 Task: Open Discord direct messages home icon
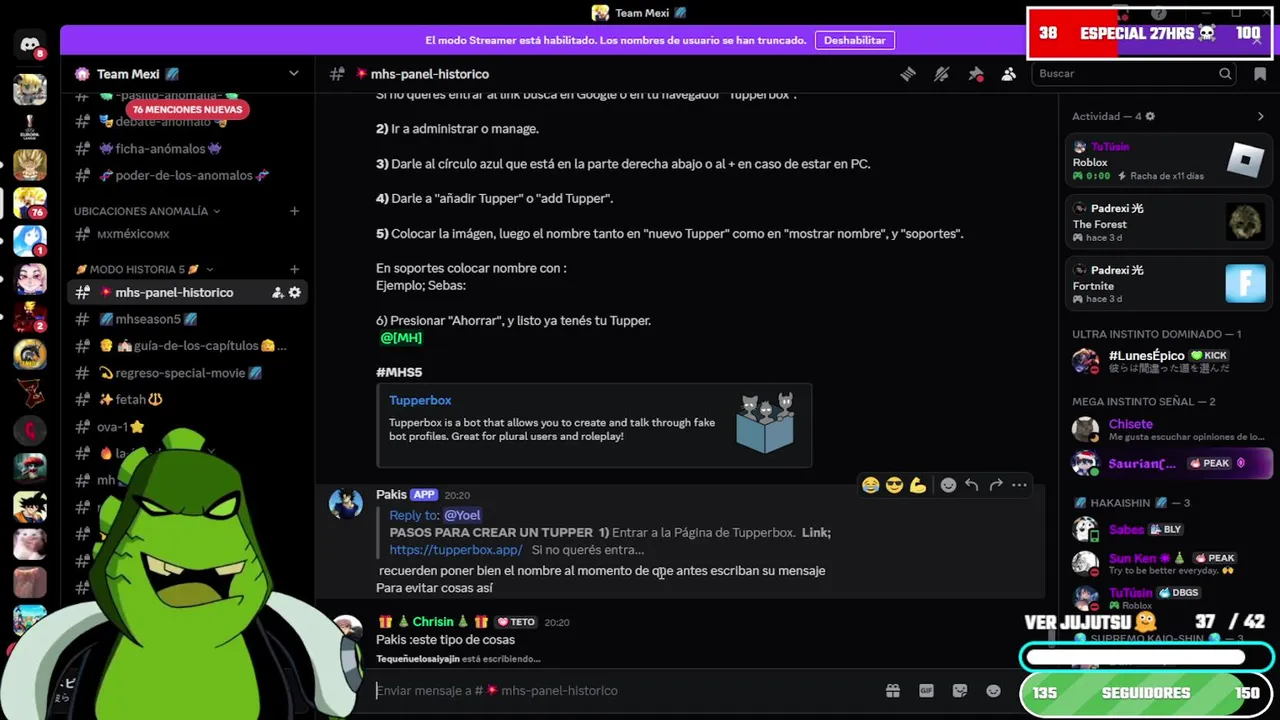click(30, 45)
